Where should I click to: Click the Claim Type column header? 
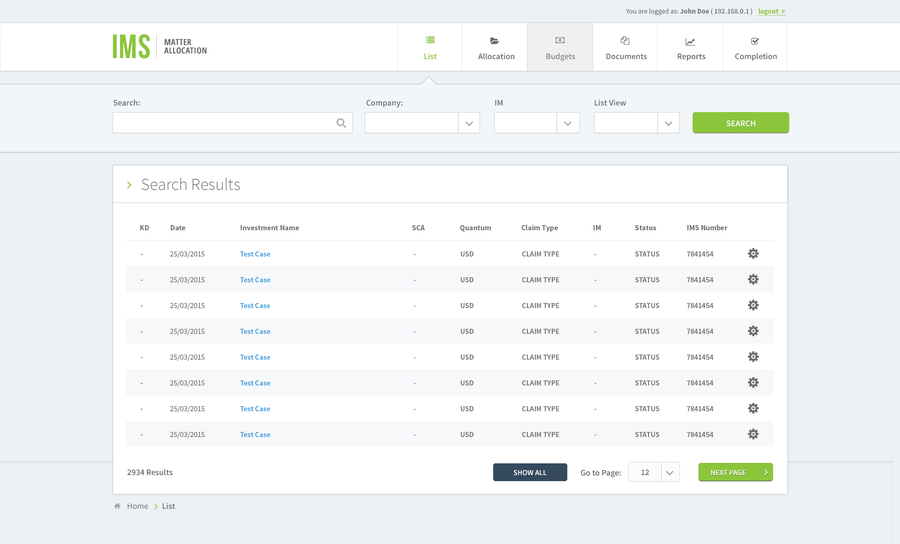[x=540, y=228]
